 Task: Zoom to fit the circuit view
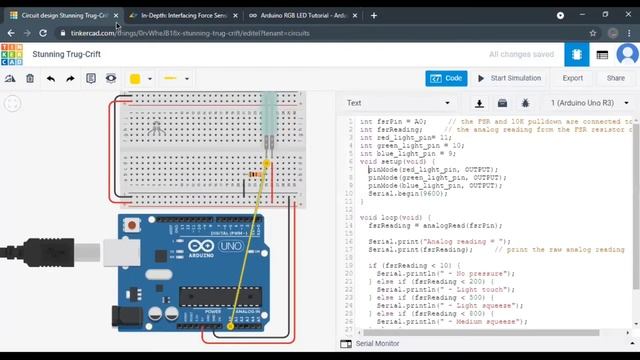[x=13, y=103]
